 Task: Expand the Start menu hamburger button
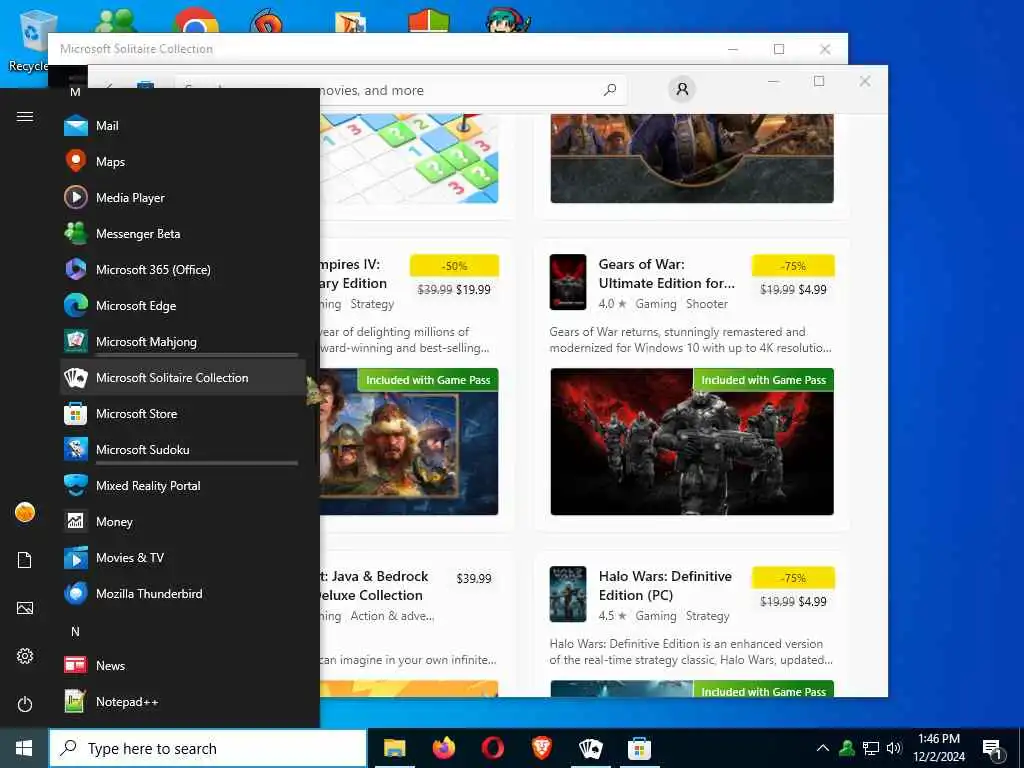click(x=25, y=116)
